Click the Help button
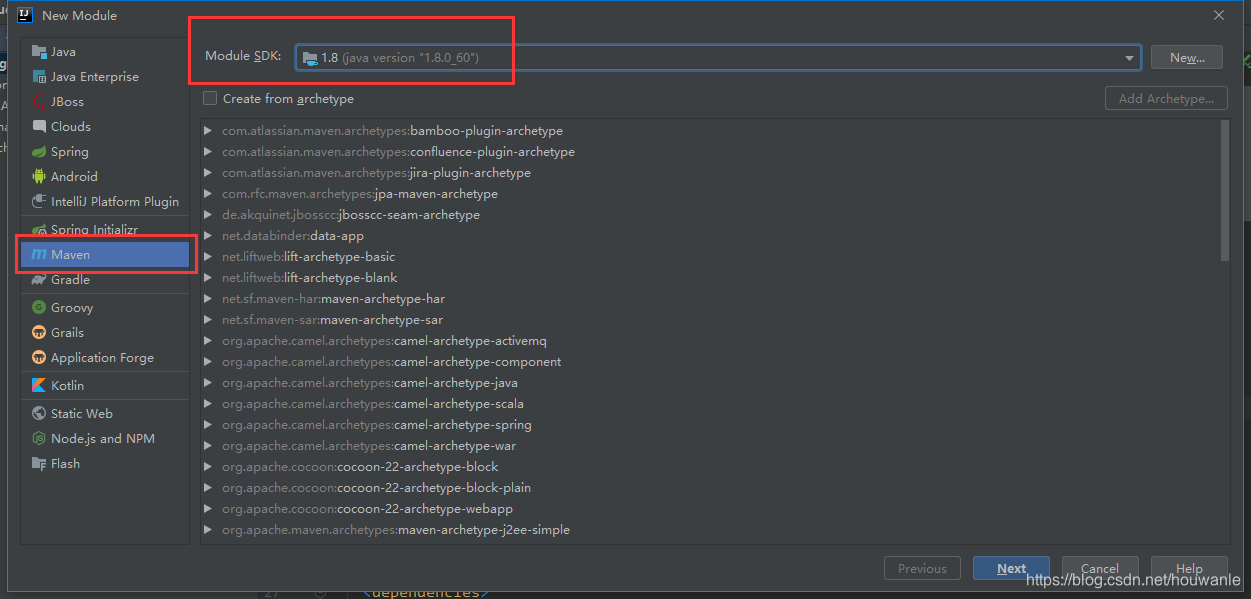The height and width of the screenshot is (599, 1251). [1189, 568]
